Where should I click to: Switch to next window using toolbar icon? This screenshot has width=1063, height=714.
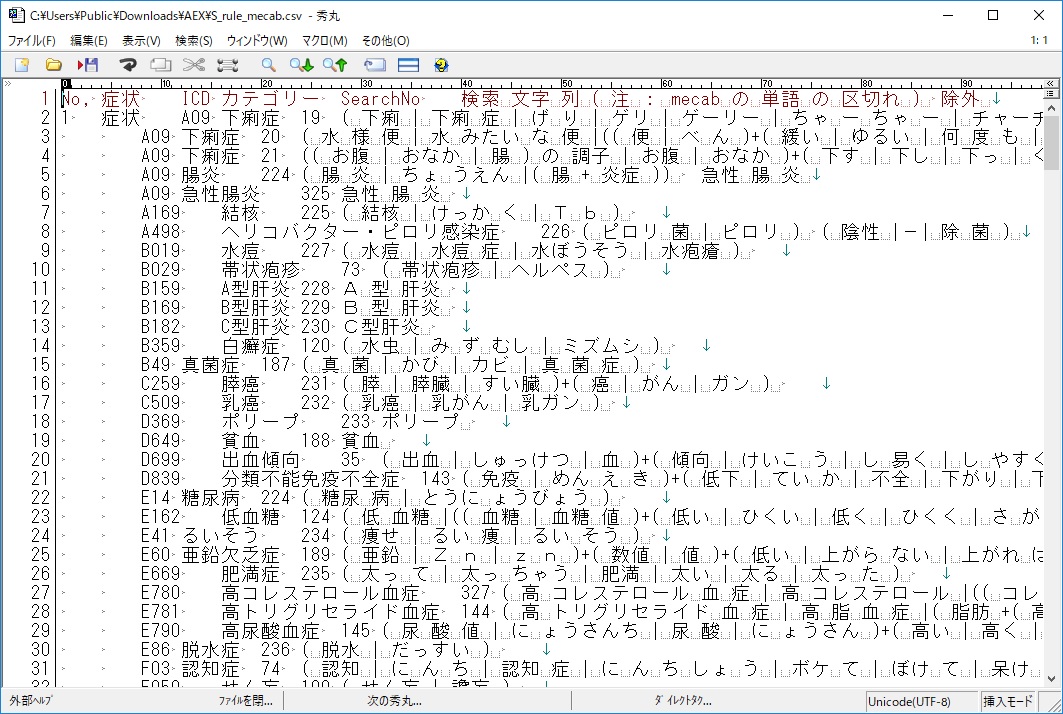pyautogui.click(x=374, y=65)
